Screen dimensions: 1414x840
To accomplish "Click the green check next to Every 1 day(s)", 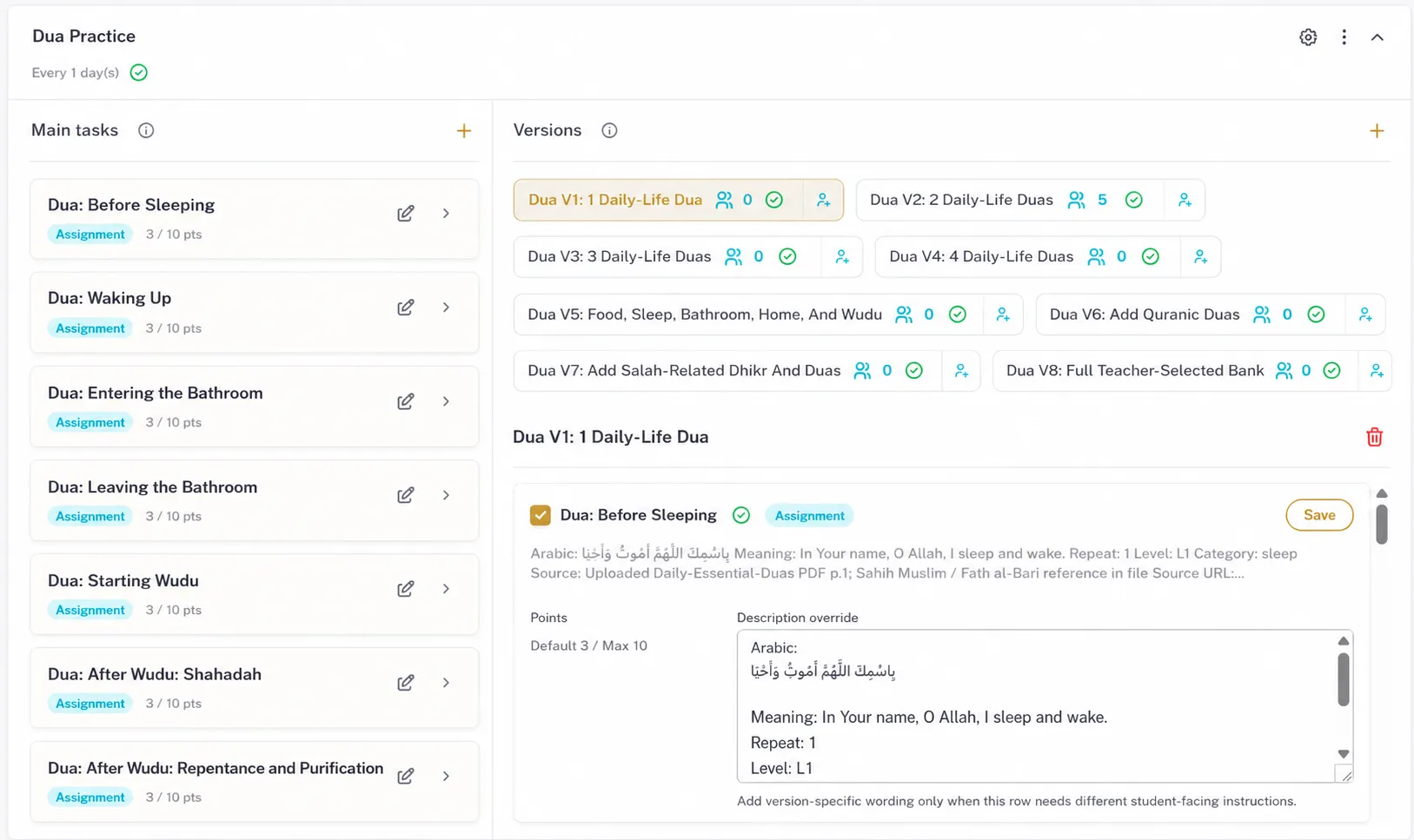I will coord(139,73).
